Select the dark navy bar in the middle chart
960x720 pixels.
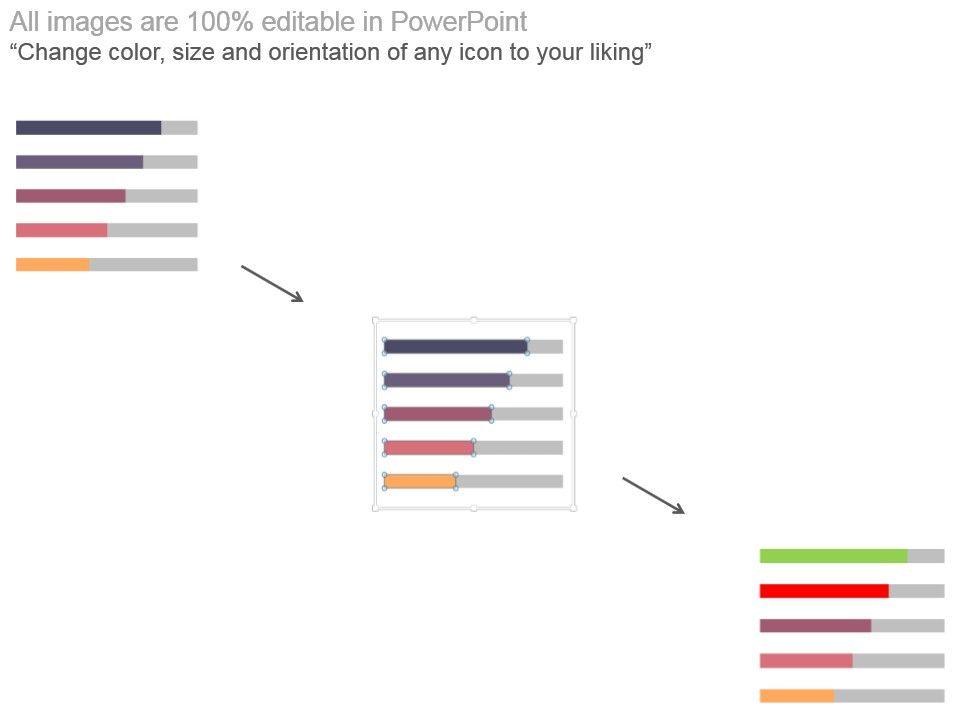pyautogui.click(x=455, y=347)
